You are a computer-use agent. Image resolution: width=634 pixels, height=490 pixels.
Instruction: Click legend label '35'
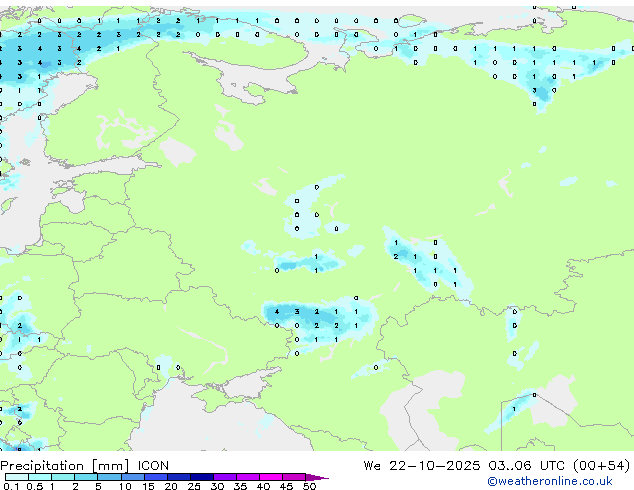[240, 486]
